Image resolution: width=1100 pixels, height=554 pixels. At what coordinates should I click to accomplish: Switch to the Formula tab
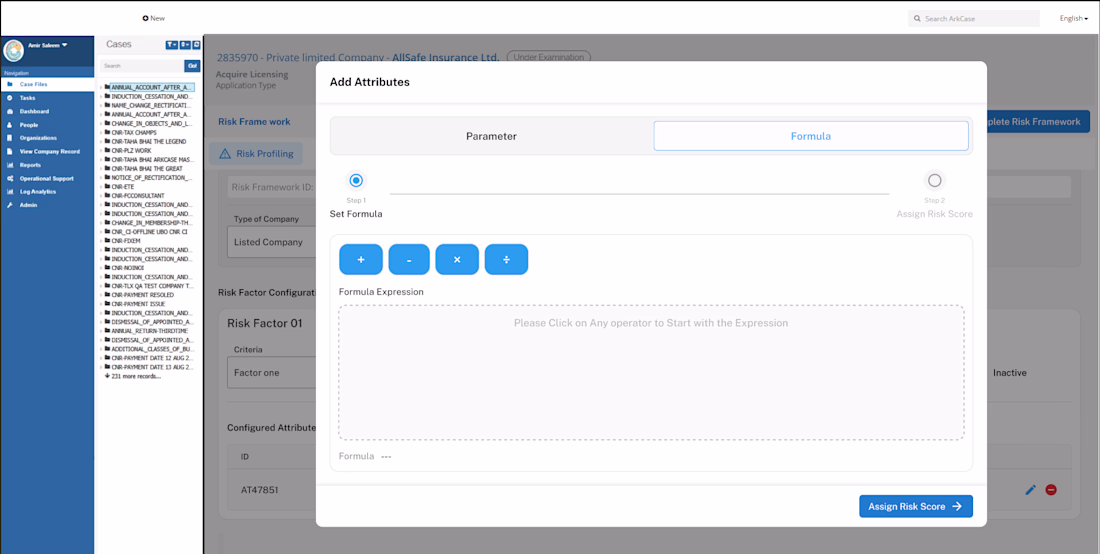(811, 136)
